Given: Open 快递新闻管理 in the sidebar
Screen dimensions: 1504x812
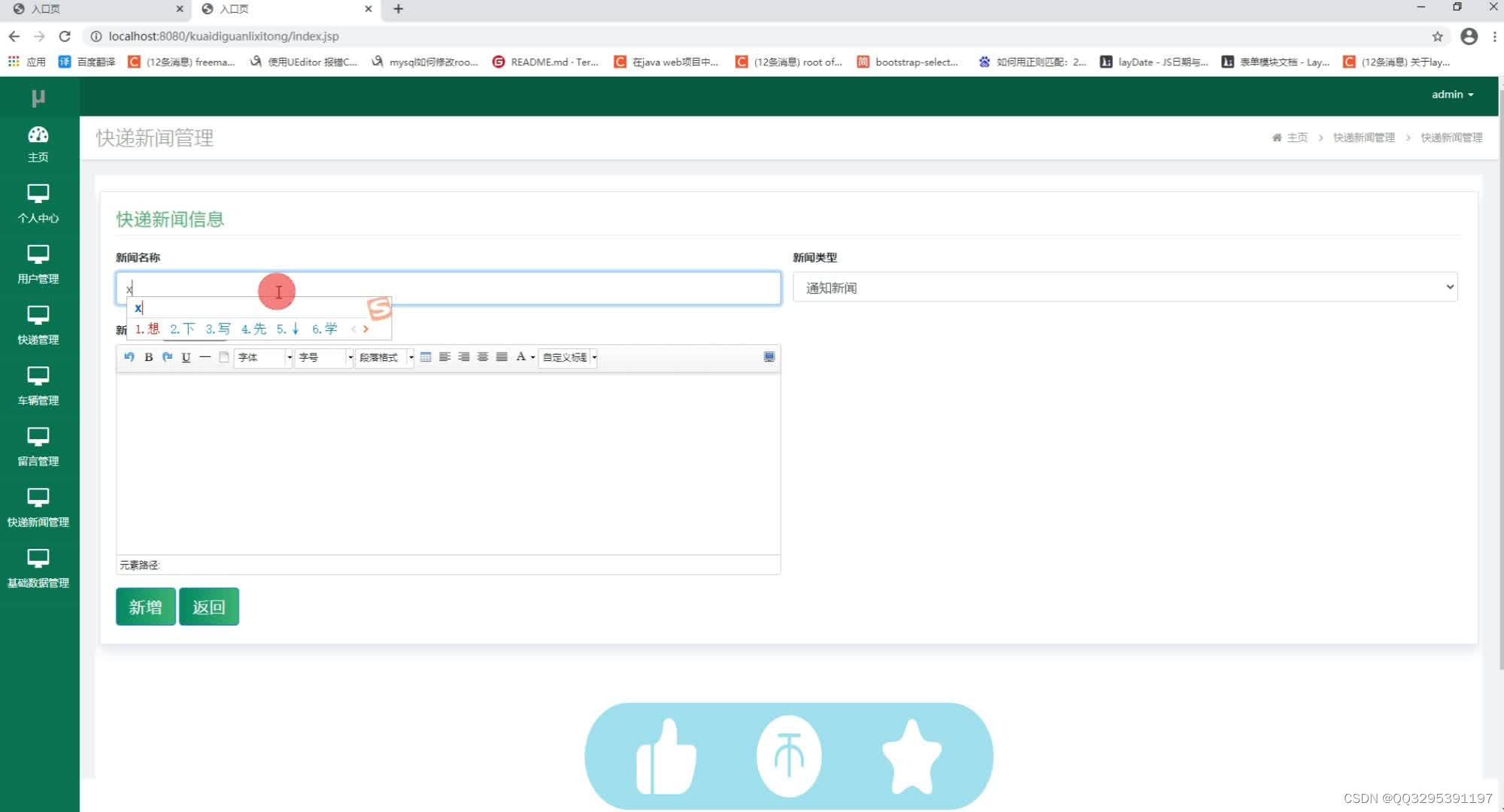Looking at the screenshot, I should (x=38, y=508).
